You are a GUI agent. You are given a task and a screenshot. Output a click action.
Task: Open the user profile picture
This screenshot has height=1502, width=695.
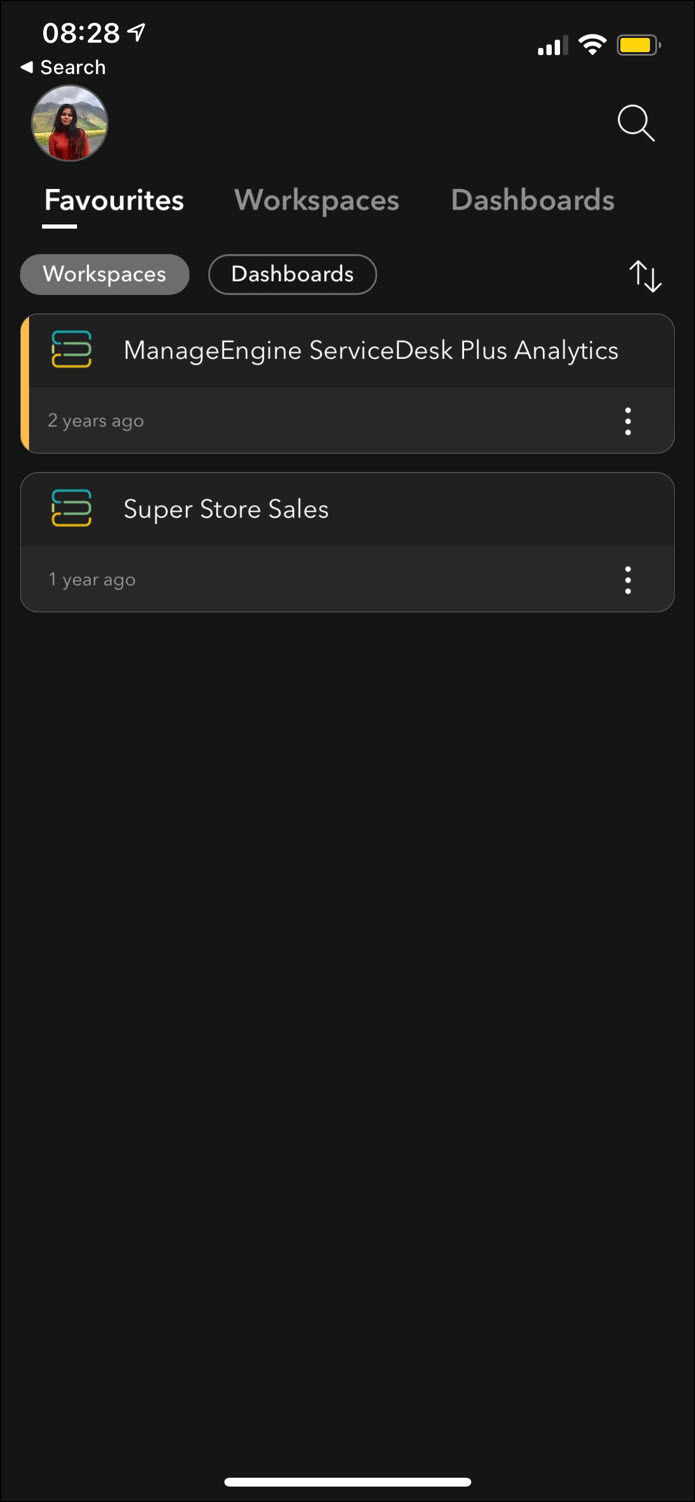[x=70, y=124]
